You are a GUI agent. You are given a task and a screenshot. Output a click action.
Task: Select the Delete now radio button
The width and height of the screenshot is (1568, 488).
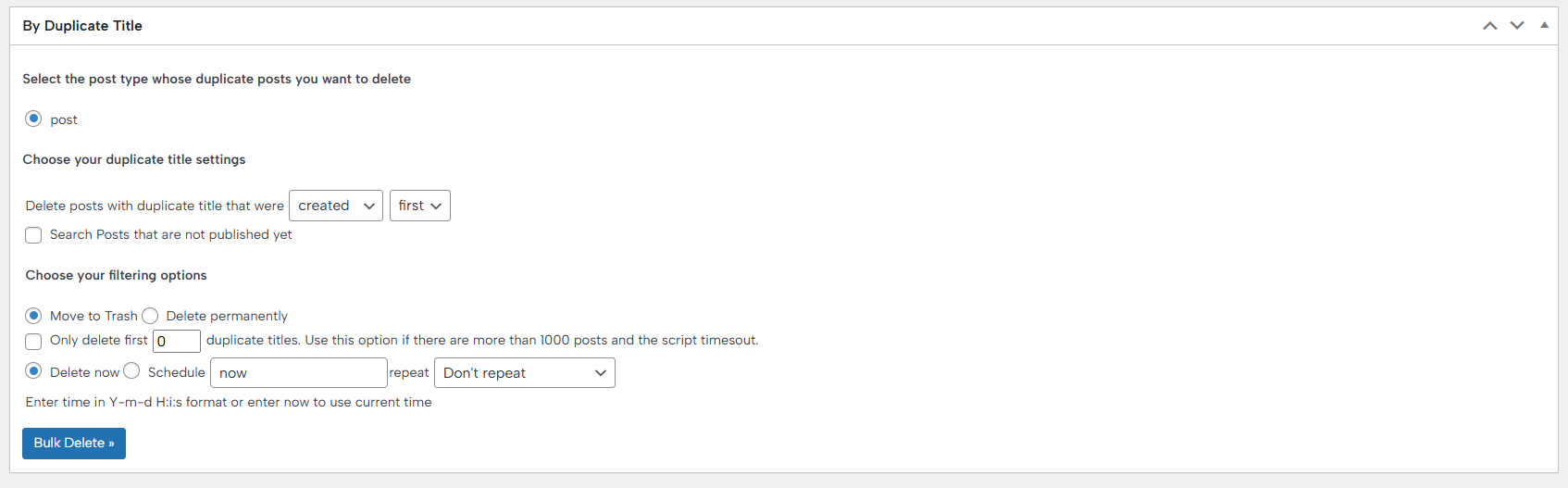pos(34,371)
